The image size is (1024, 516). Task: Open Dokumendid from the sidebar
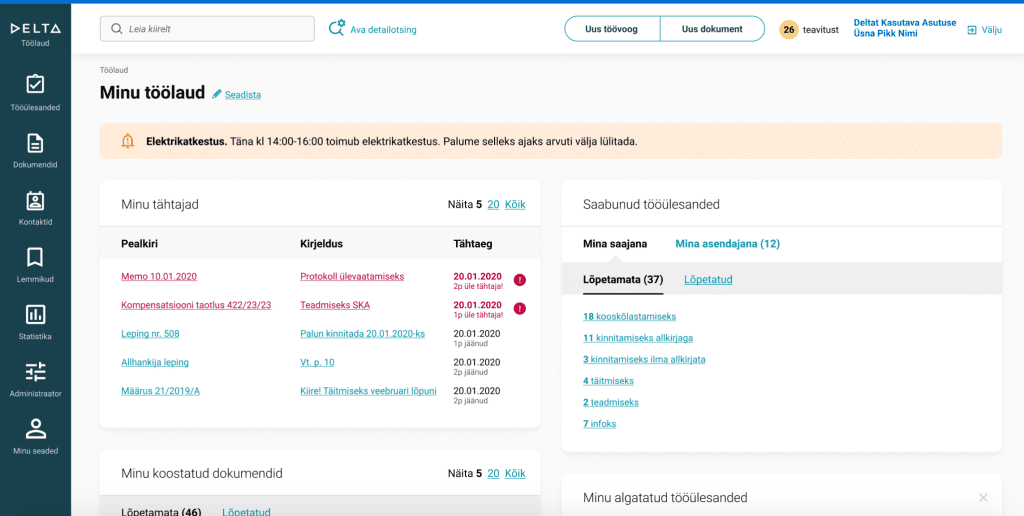pyautogui.click(x=35, y=149)
